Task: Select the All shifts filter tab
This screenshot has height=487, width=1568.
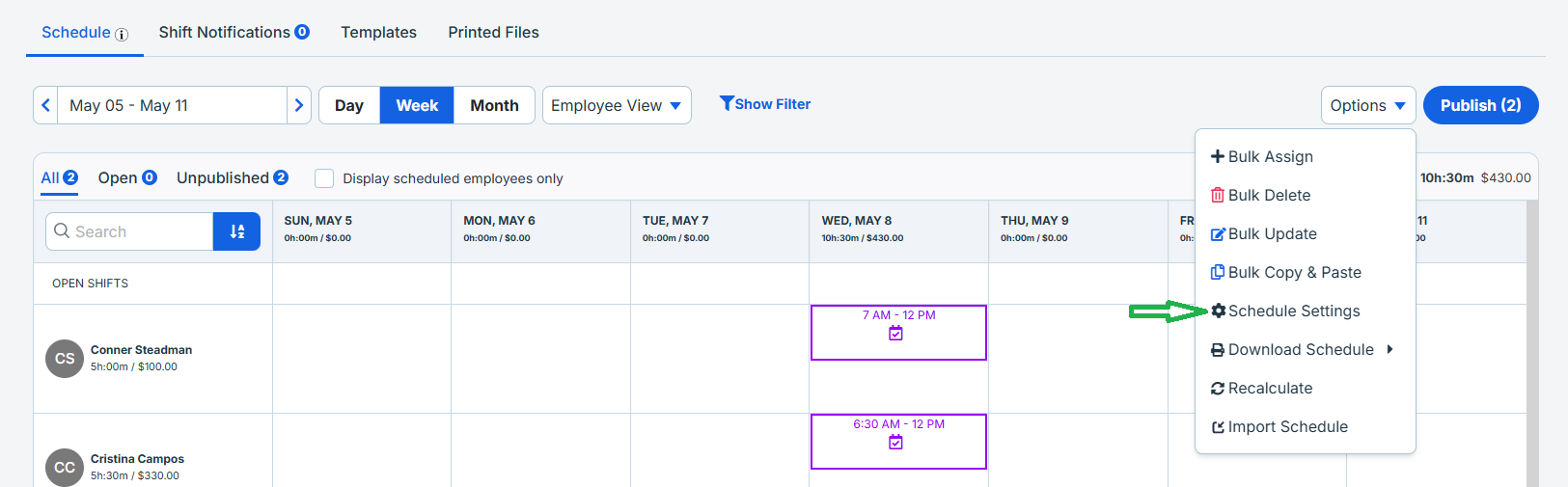Action: pos(59,177)
